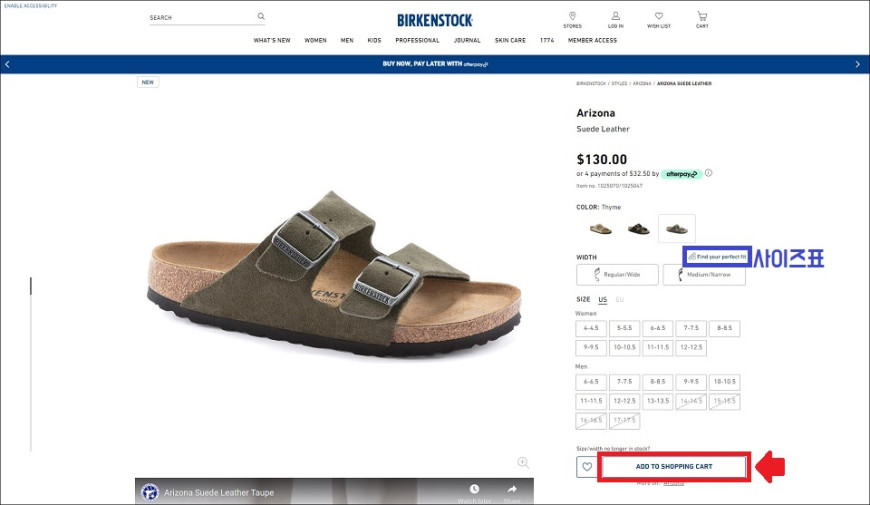Choose the selected Thyme color swatch
This screenshot has height=505, width=870.
(676, 229)
